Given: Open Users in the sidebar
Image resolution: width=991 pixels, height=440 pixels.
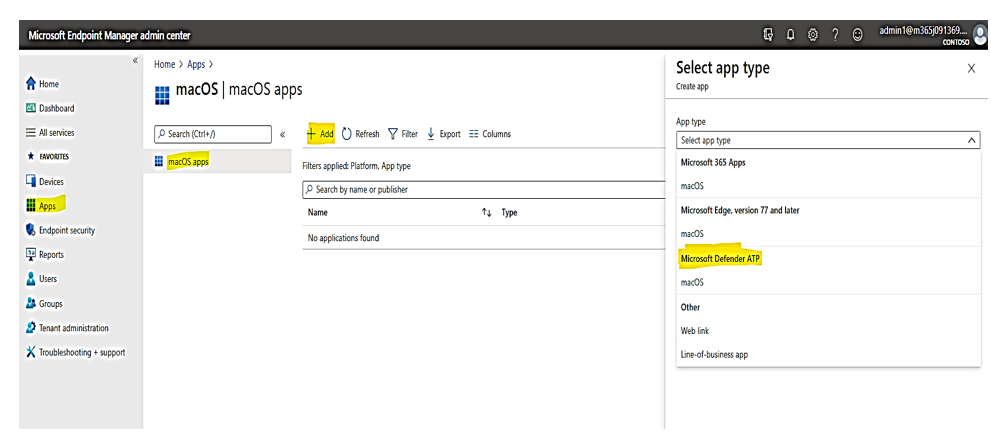Looking at the screenshot, I should (x=41, y=279).
